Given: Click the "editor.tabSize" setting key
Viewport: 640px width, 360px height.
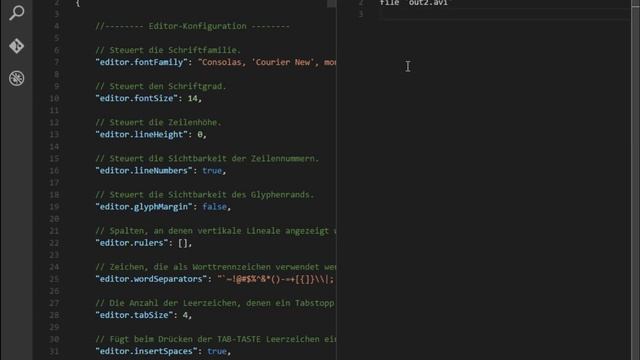Looking at the screenshot, I should (x=134, y=315).
